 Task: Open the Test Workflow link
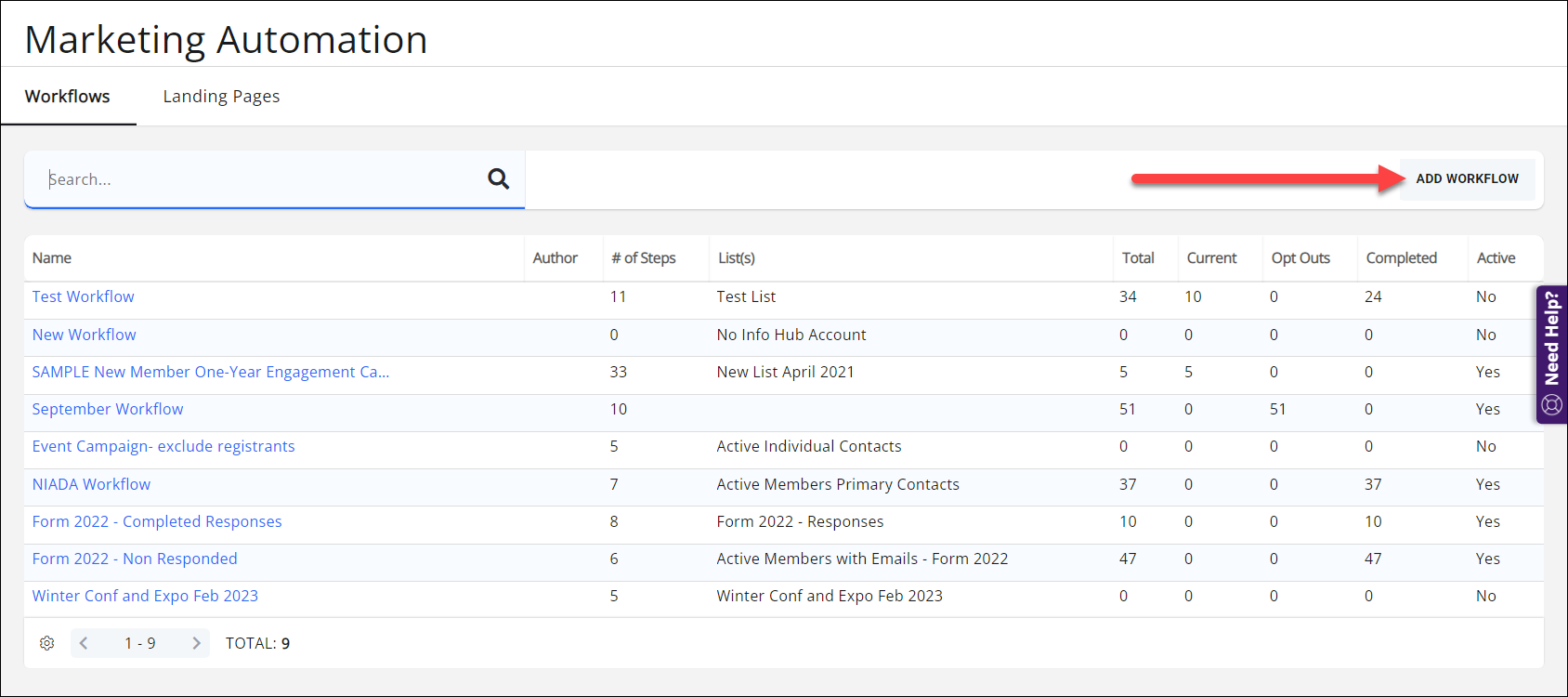(x=84, y=296)
